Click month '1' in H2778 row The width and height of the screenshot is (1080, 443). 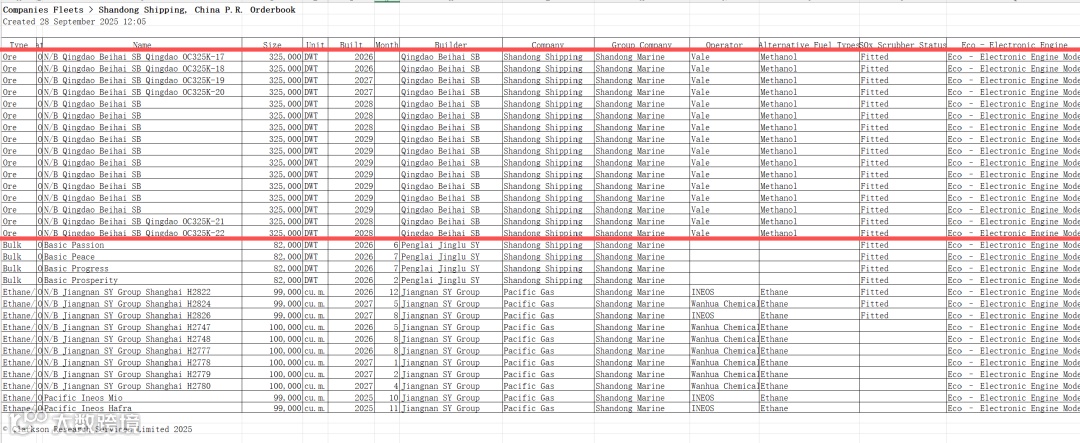[387, 362]
